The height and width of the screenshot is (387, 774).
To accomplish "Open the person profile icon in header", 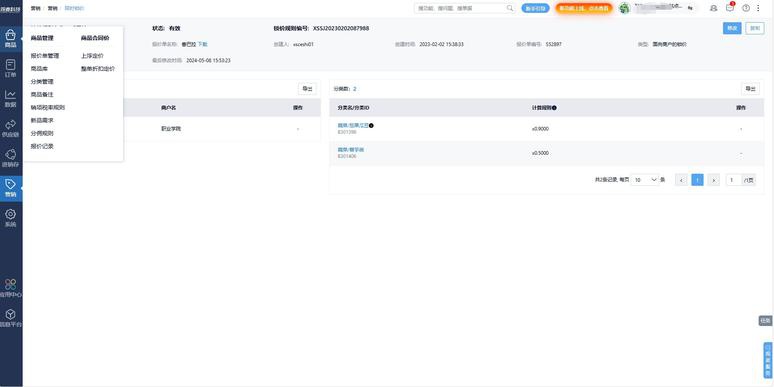I will tap(713, 8).
